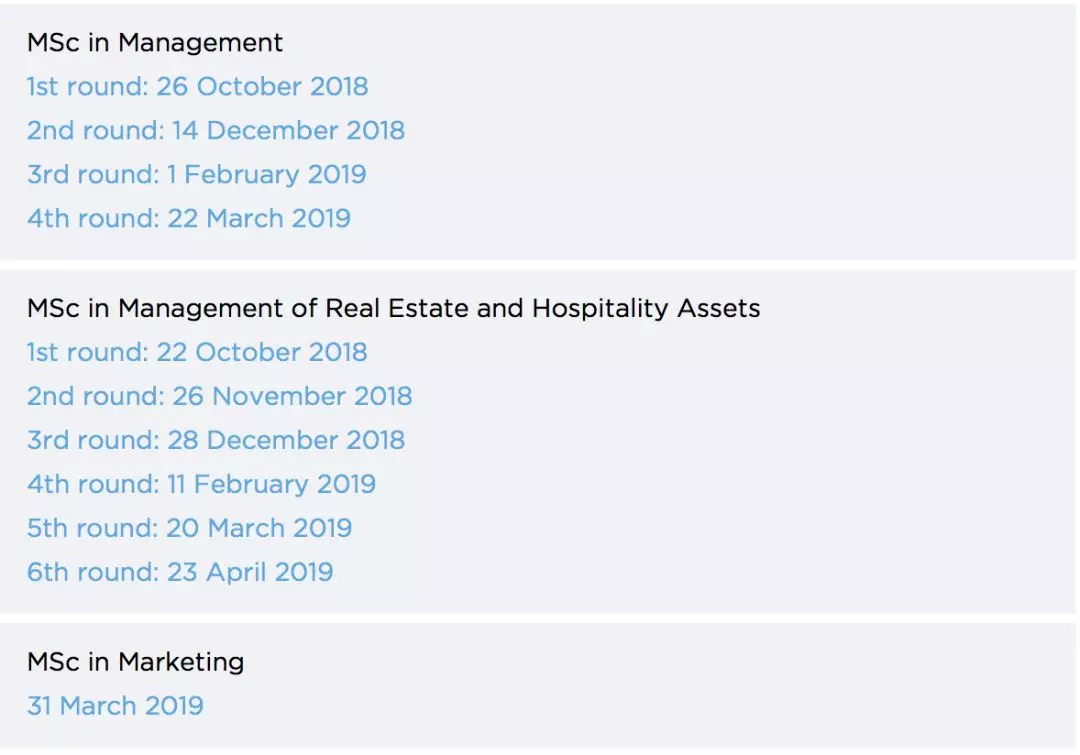The width and height of the screenshot is (1080, 755).
Task: Click the "14 December 2018" date text
Action: click(288, 131)
